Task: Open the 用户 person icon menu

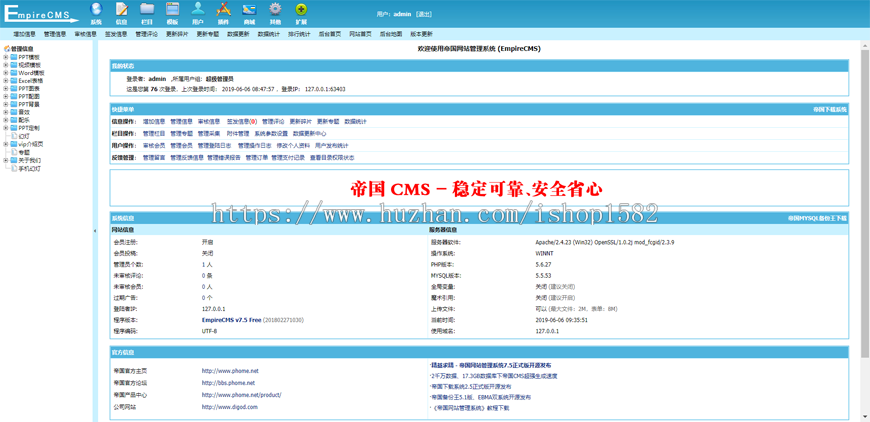Action: 198,13
